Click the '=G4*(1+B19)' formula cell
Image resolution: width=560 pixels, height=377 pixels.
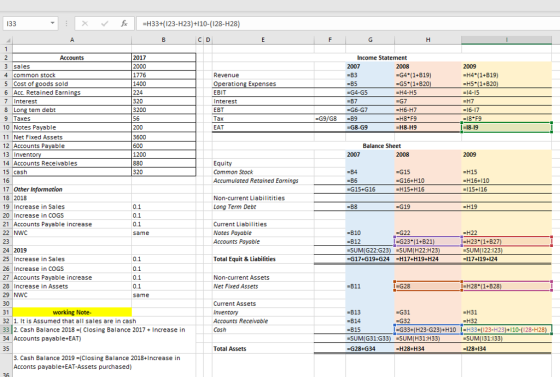coord(428,75)
